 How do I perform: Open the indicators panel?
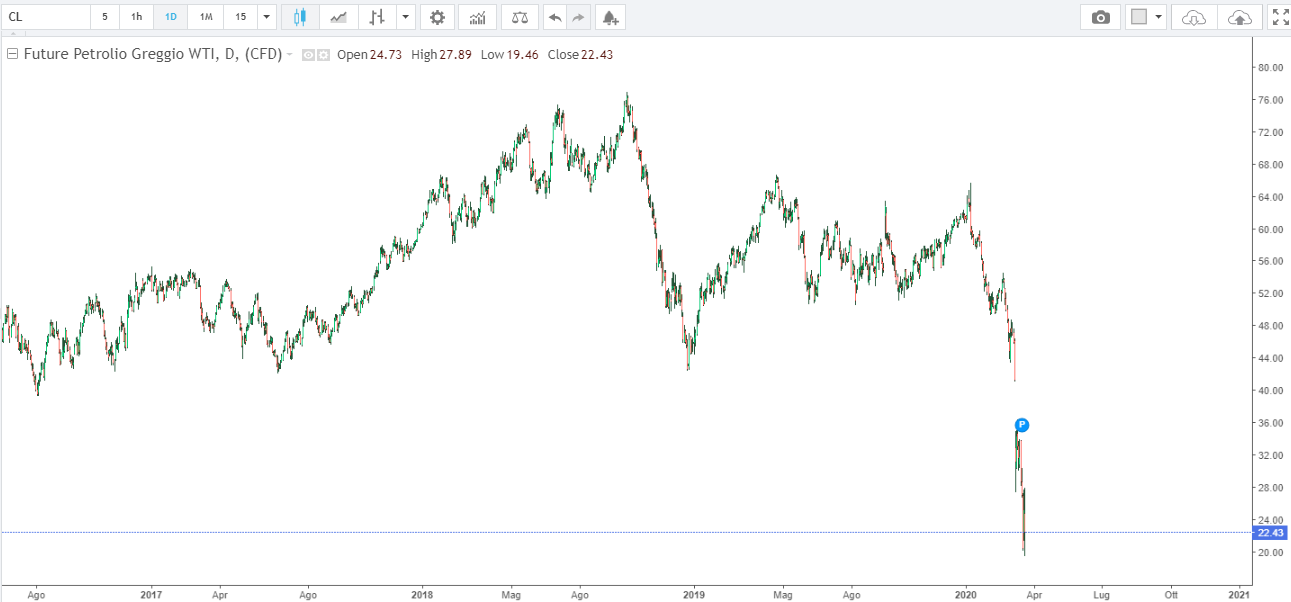[478, 17]
